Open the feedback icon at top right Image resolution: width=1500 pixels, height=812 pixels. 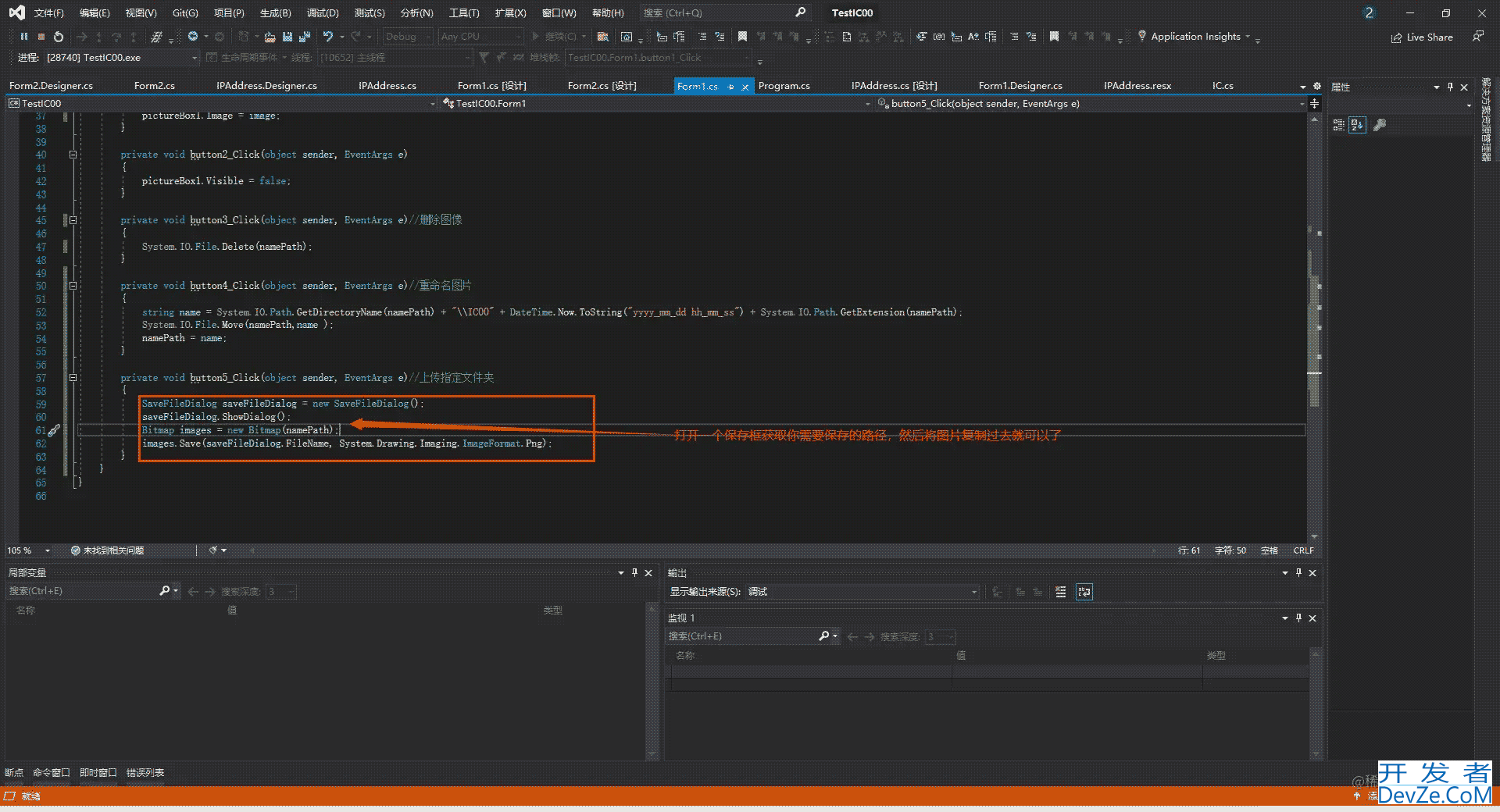click(x=1478, y=37)
